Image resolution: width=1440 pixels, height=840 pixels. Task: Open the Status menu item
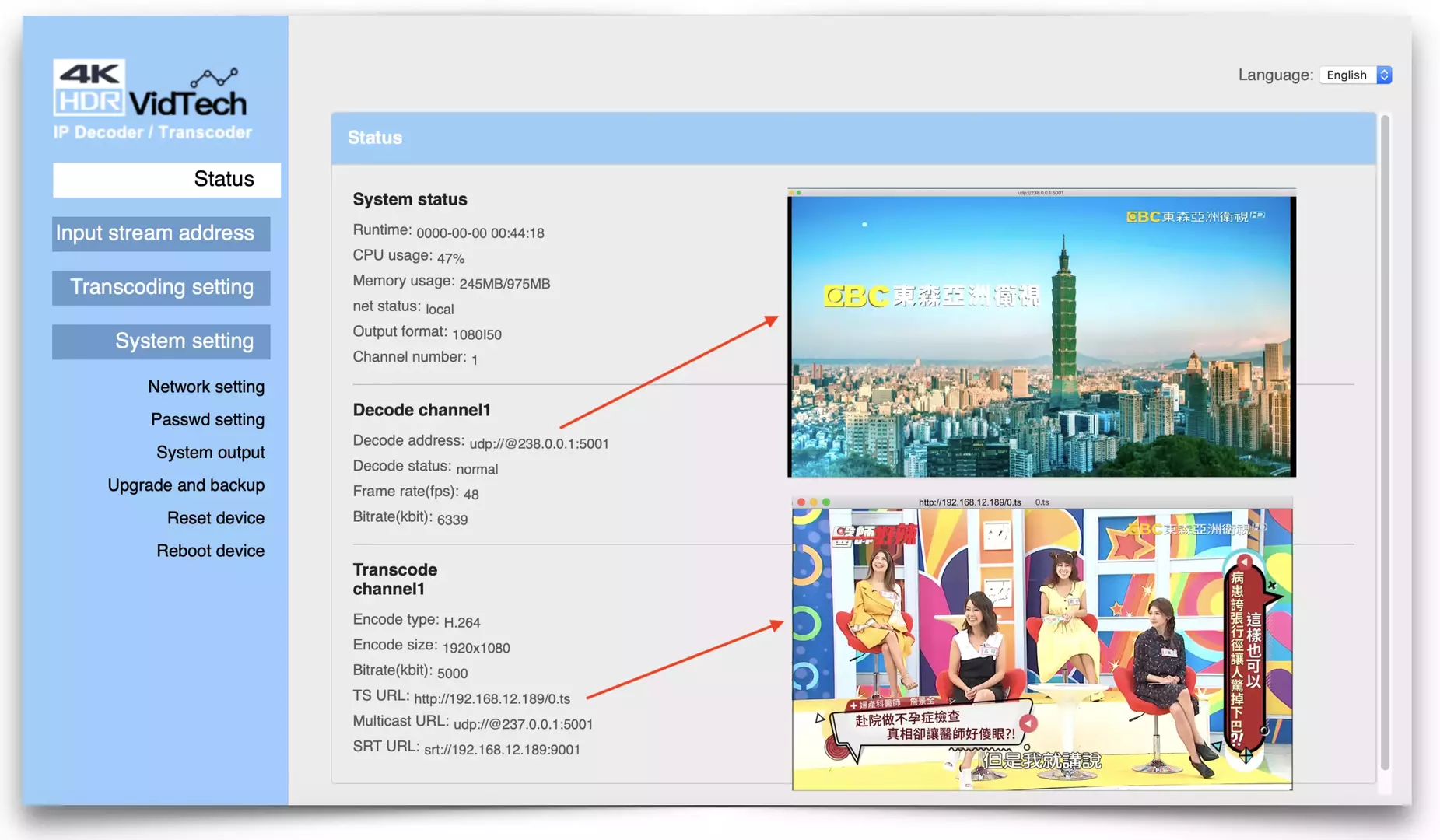point(166,180)
